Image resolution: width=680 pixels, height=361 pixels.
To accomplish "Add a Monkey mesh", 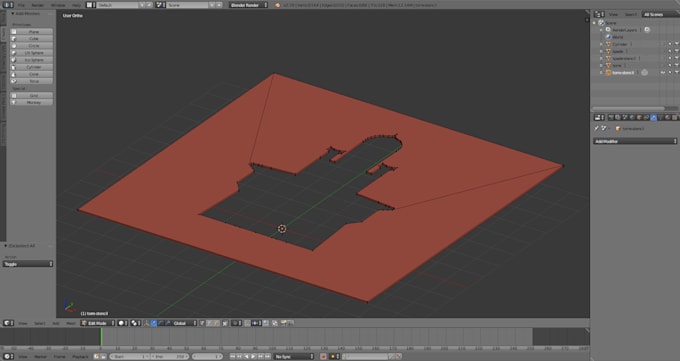I will click(32, 102).
